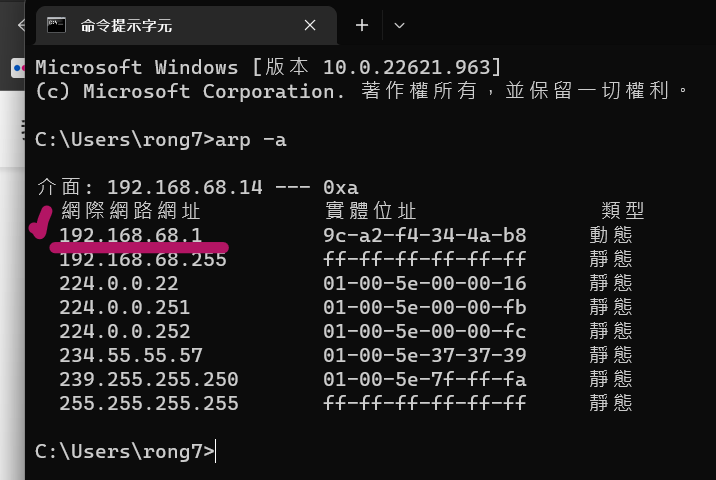Click the 255.255.255.255 address entry
This screenshot has width=716, height=480.
coord(149,403)
